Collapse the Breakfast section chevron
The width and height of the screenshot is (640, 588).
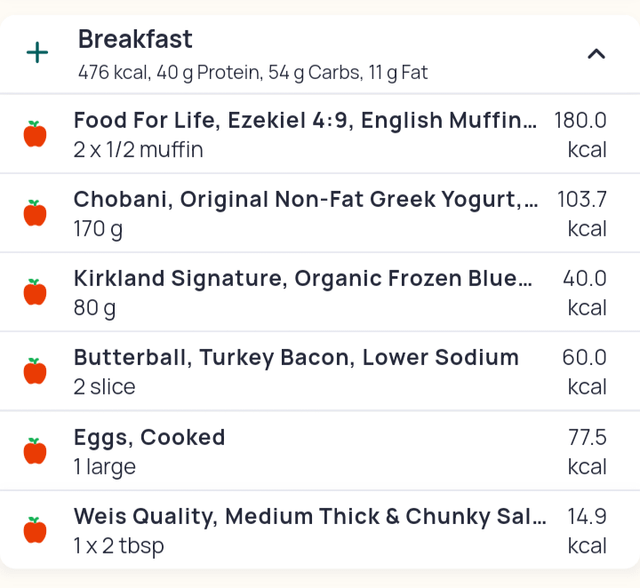tap(596, 54)
